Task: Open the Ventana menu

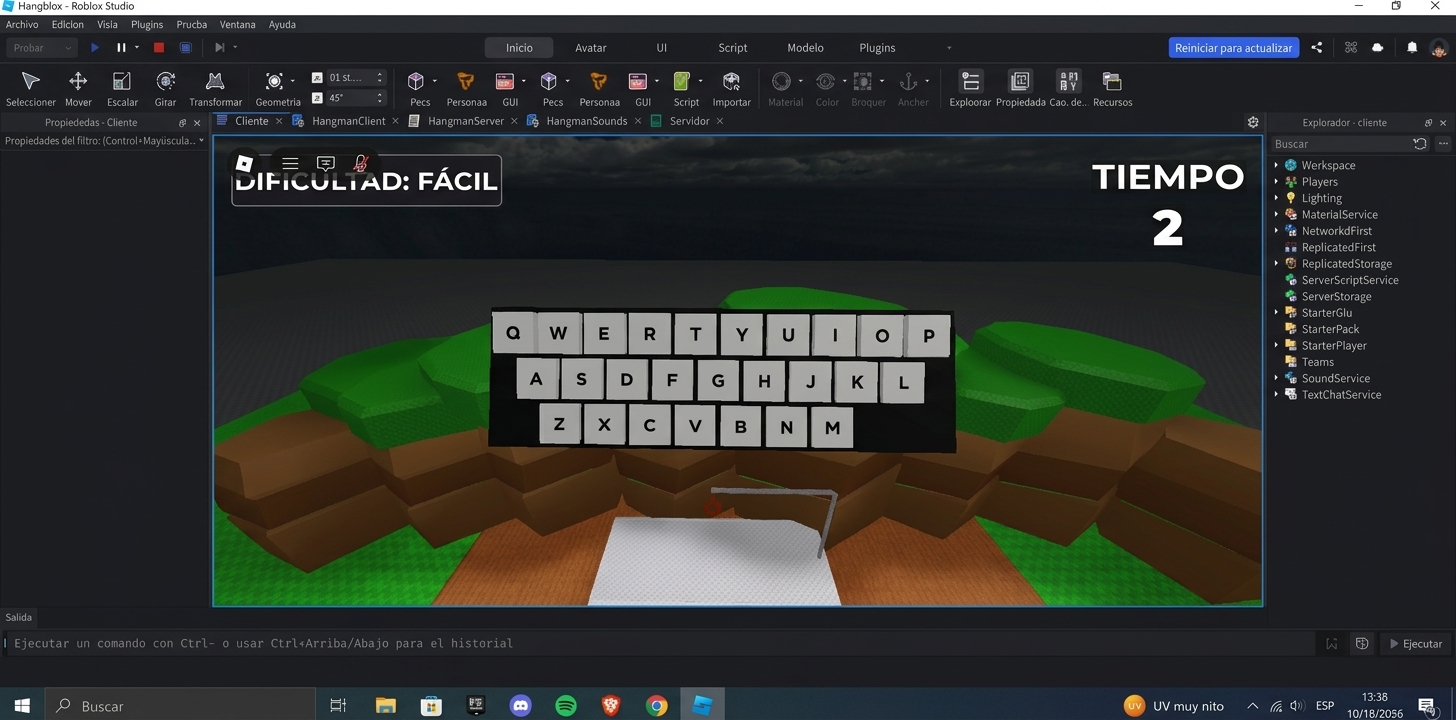Action: [237, 24]
